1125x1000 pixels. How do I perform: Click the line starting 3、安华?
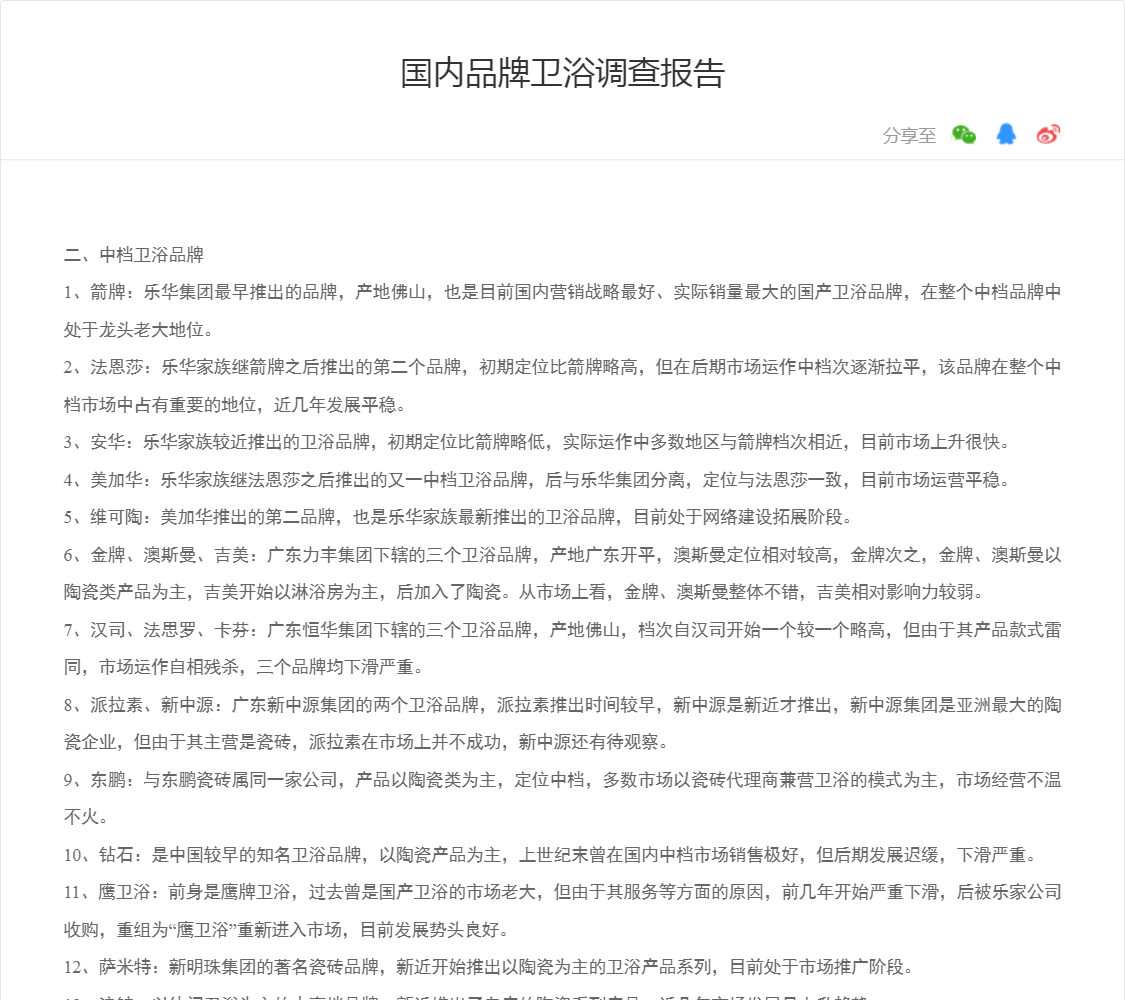(x=537, y=442)
